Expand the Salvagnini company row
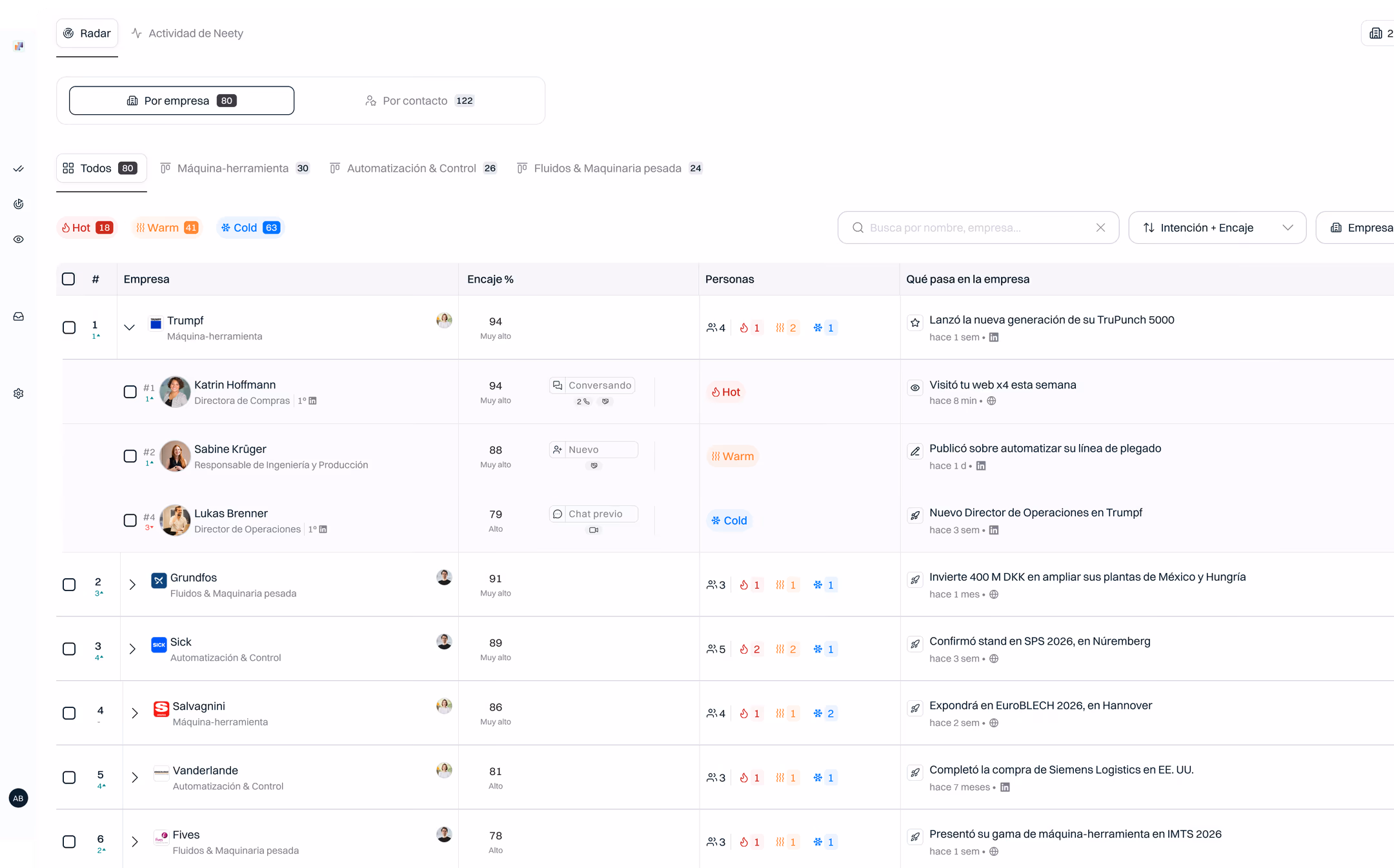Viewport: 1394px width, 868px height. (135, 713)
